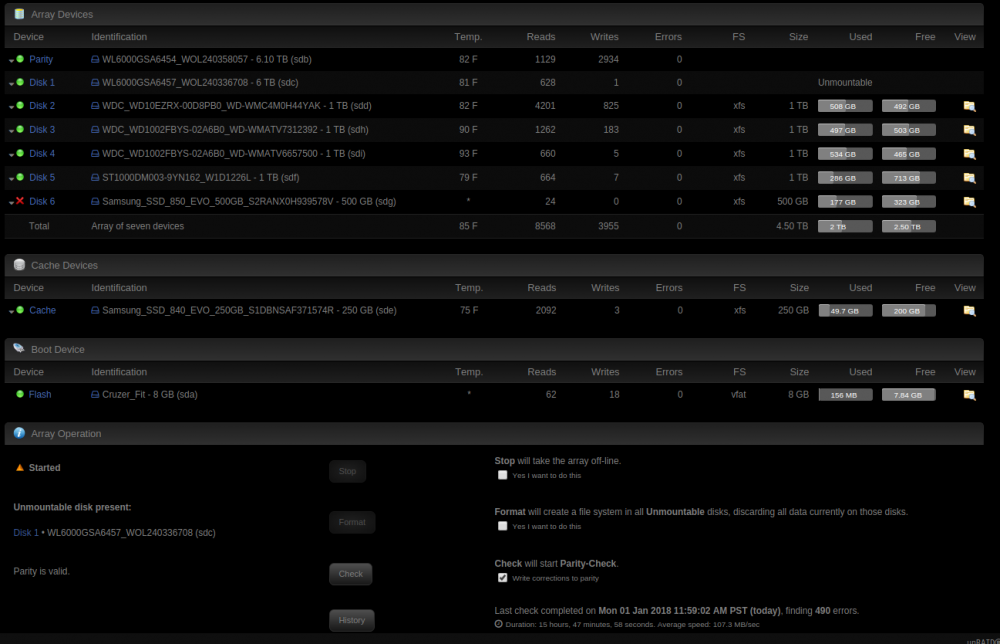This screenshot has width=1000, height=644.
Task: Click the Boot Device section icon
Action: click(19, 348)
